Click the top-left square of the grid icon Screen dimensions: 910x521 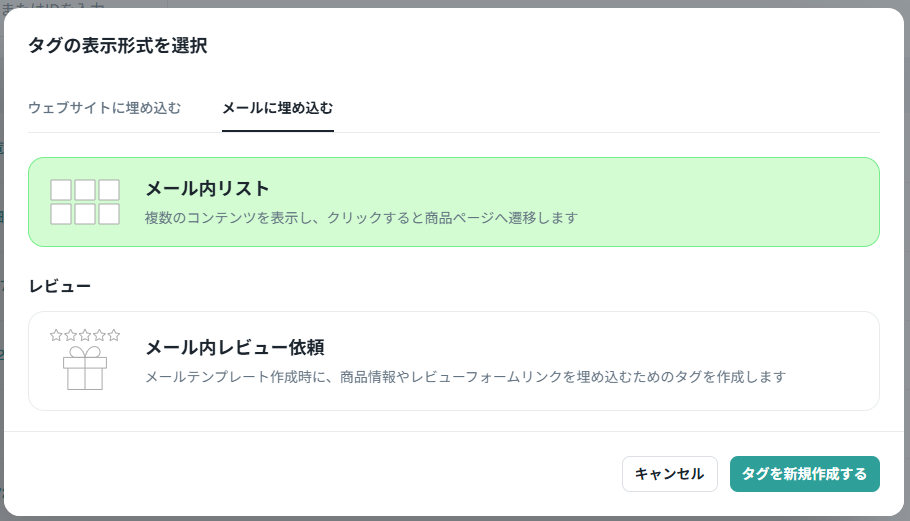(x=61, y=190)
